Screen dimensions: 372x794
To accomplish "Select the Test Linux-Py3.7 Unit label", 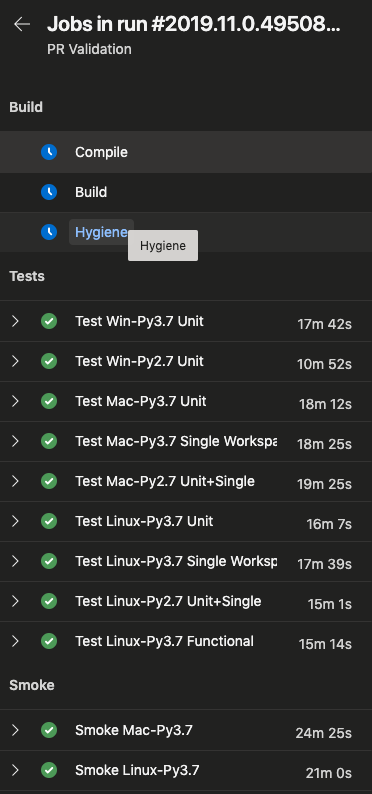I will (144, 521).
